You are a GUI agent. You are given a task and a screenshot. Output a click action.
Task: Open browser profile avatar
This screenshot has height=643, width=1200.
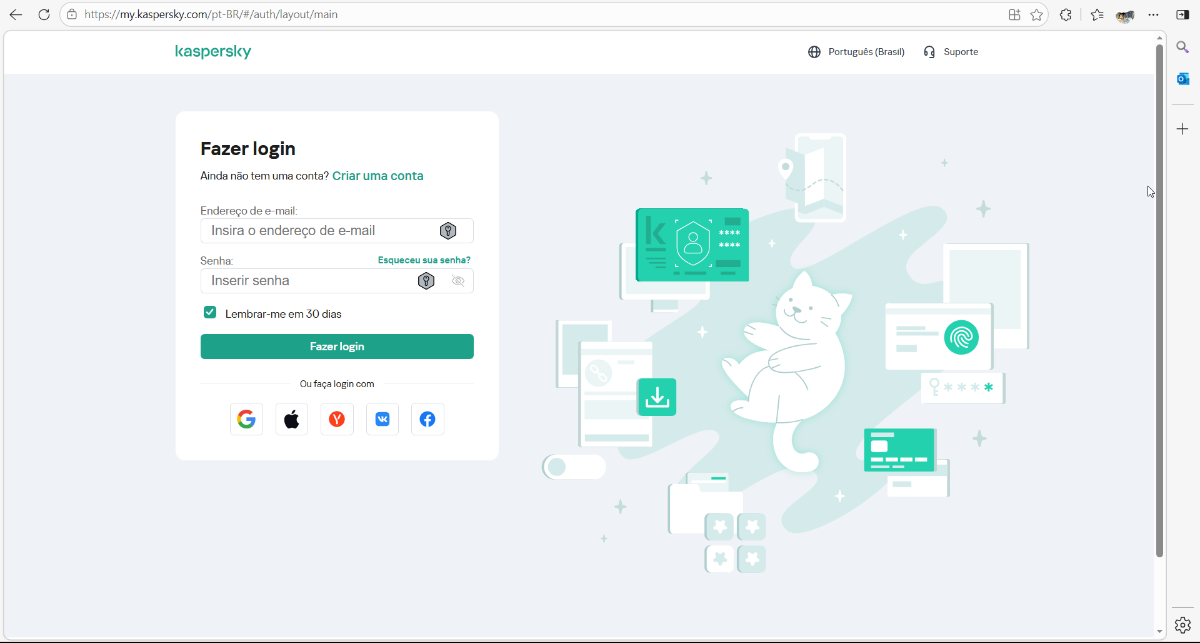pyautogui.click(x=1125, y=15)
